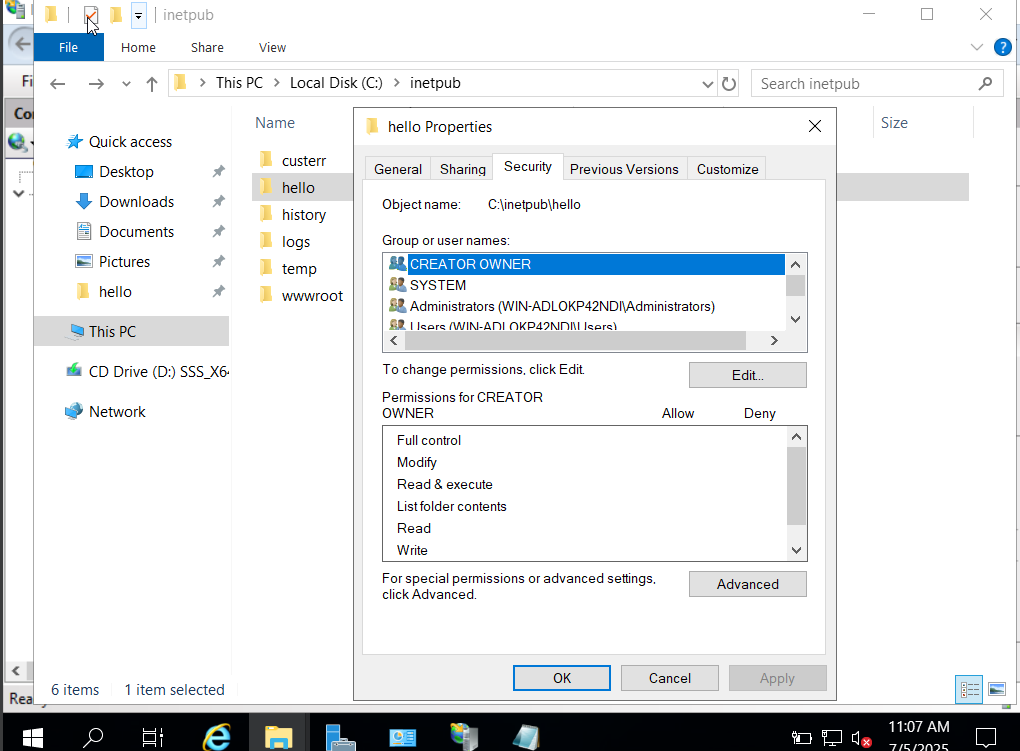Switch to large icons view in status bar

[x=996, y=689]
